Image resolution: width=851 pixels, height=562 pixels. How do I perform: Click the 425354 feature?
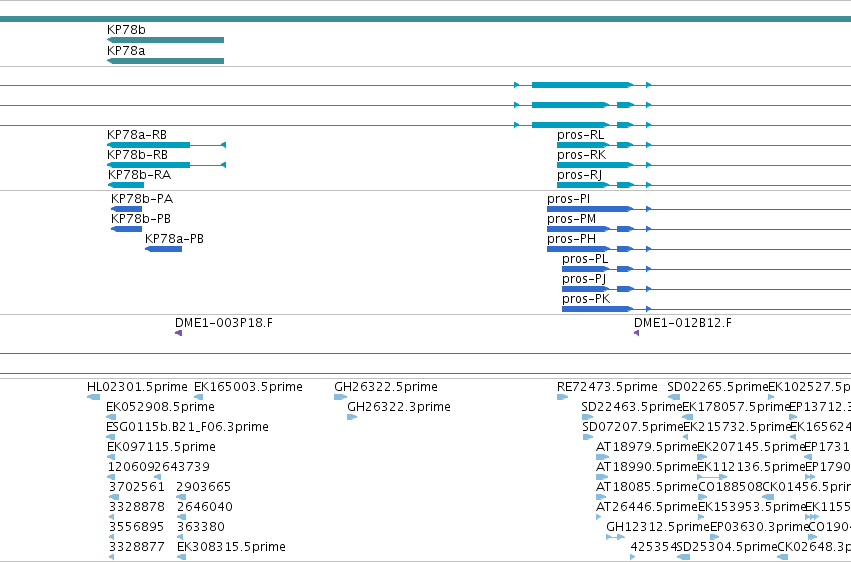click(x=633, y=557)
